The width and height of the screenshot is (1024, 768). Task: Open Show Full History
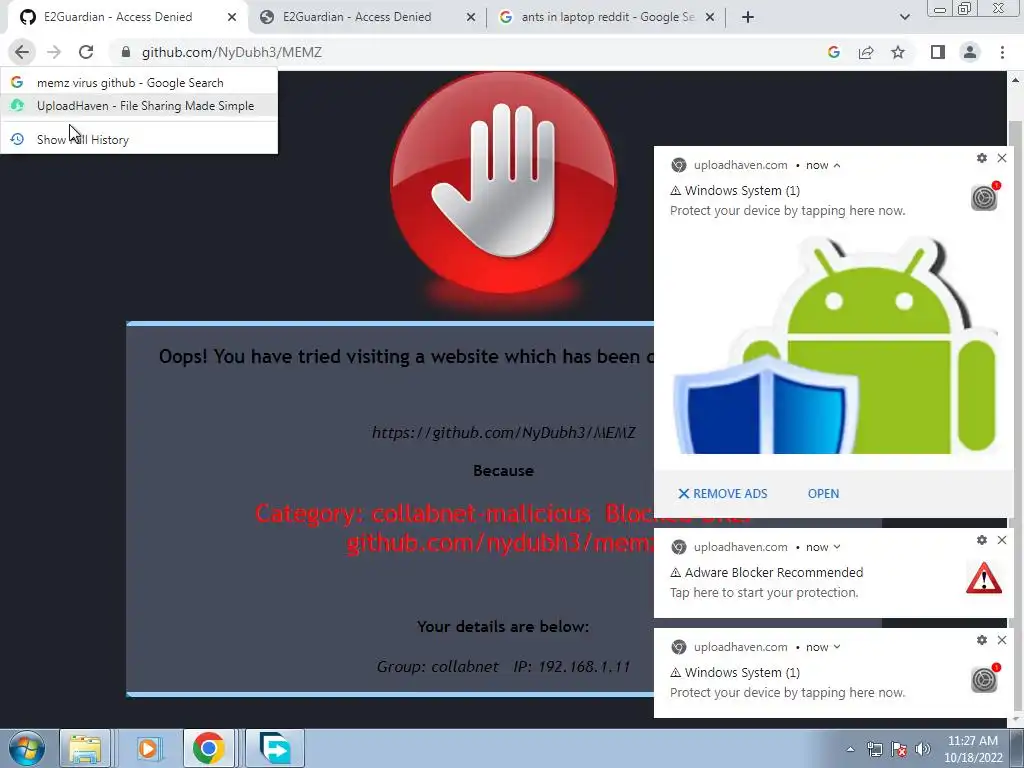coord(138,140)
